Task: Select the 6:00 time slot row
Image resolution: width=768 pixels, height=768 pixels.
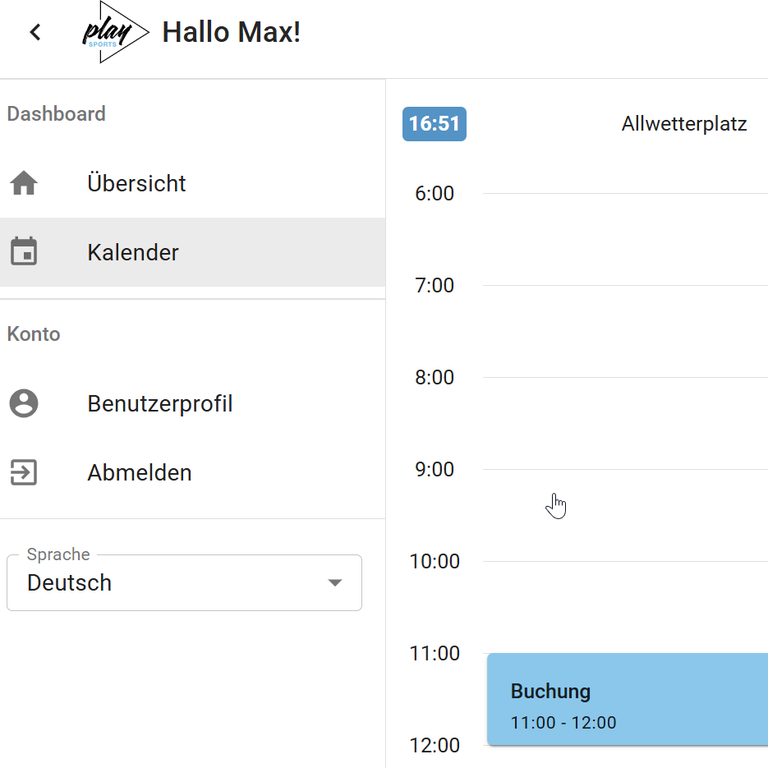Action: tap(625, 239)
